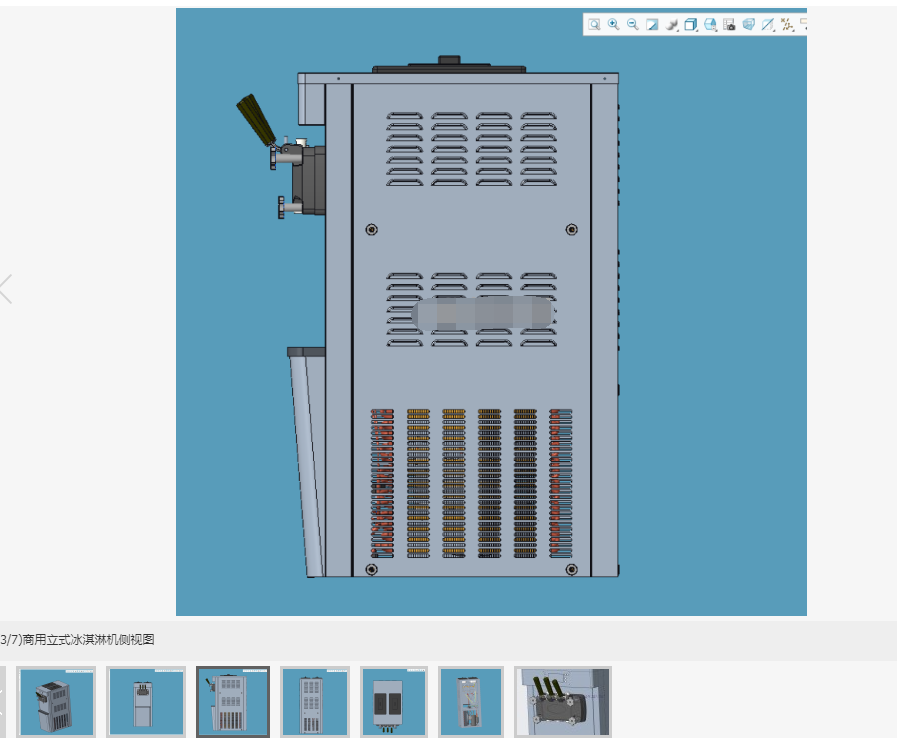Toggle the perspective view wireframe icon
The height and width of the screenshot is (738, 897).
pos(748,25)
